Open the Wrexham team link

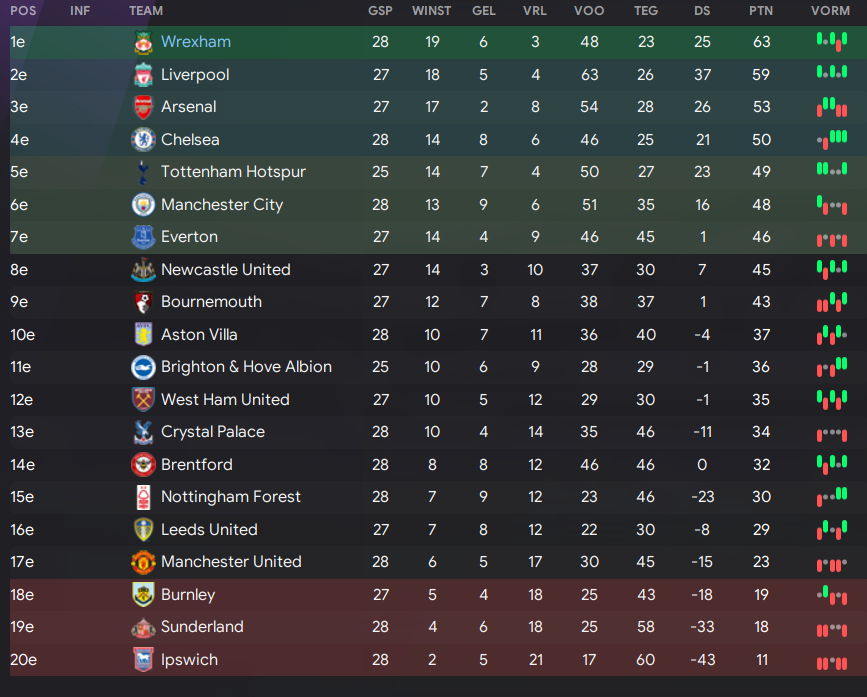click(x=196, y=42)
